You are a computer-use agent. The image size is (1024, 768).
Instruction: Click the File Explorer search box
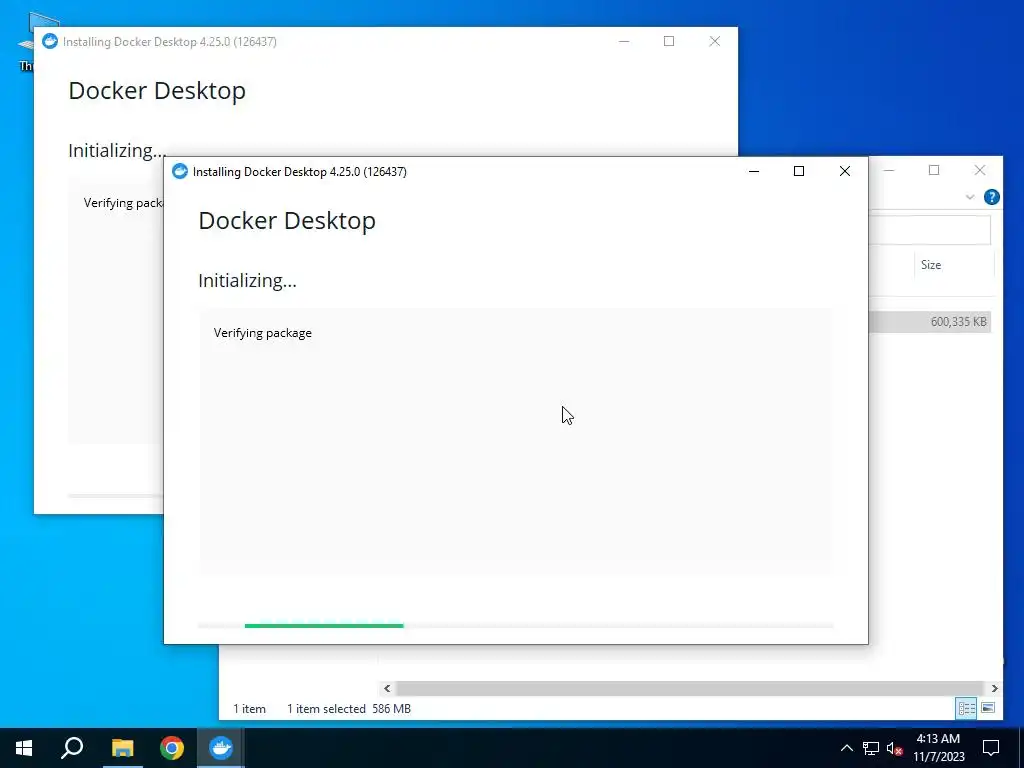pyautogui.click(x=930, y=231)
